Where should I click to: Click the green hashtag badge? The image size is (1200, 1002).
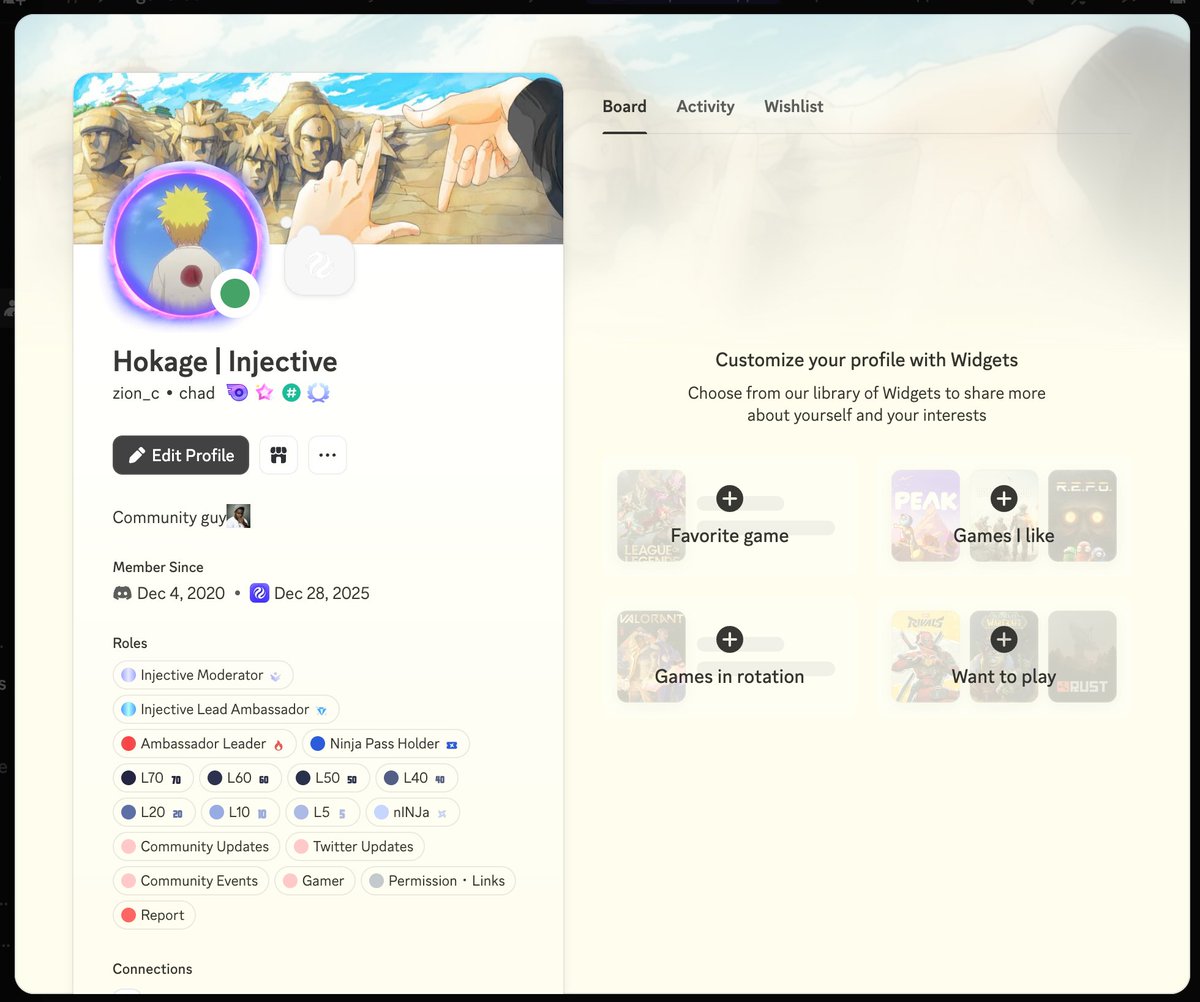291,393
